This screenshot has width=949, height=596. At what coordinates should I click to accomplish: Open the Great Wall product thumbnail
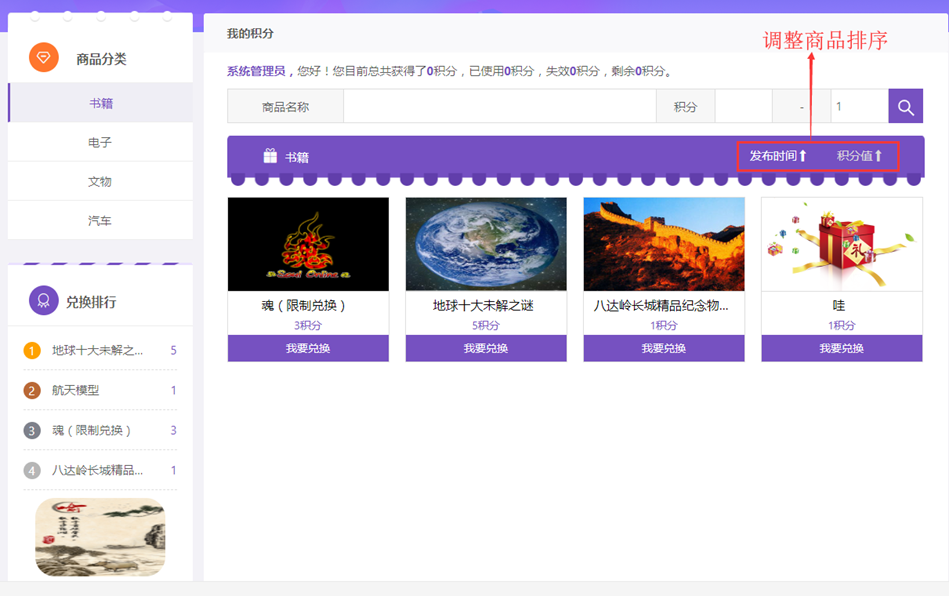[664, 244]
